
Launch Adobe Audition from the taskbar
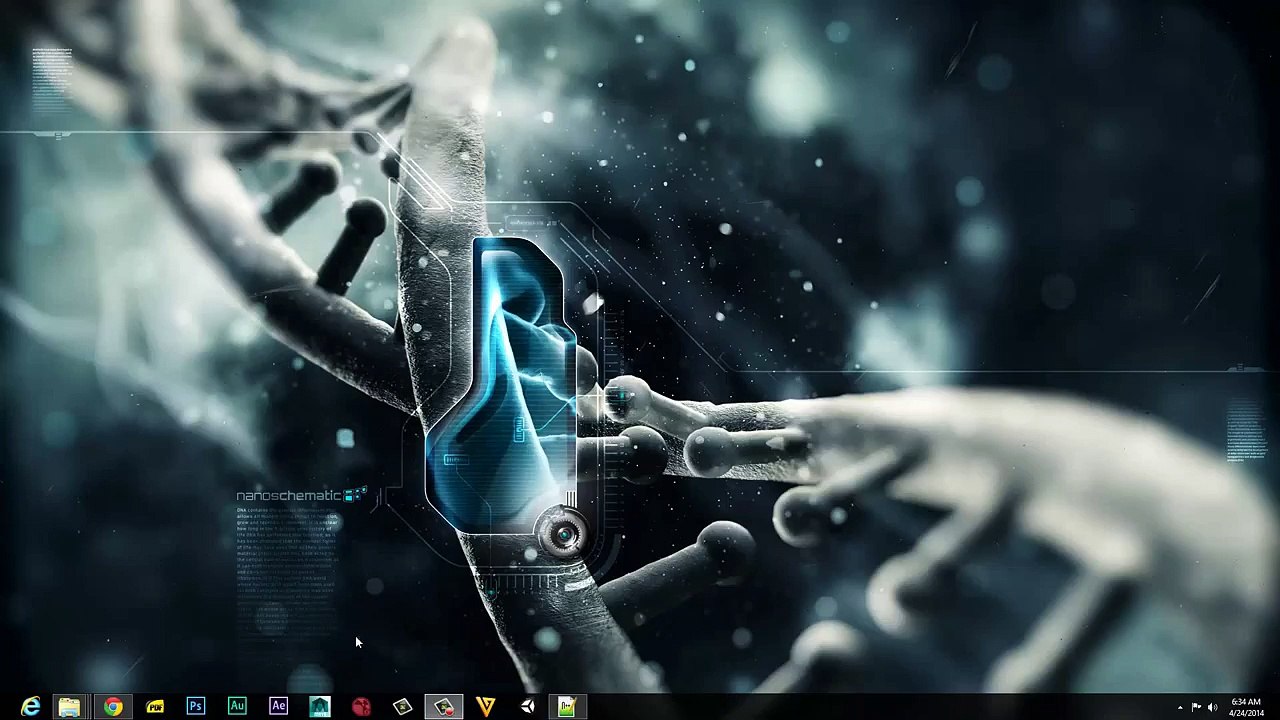[x=237, y=707]
